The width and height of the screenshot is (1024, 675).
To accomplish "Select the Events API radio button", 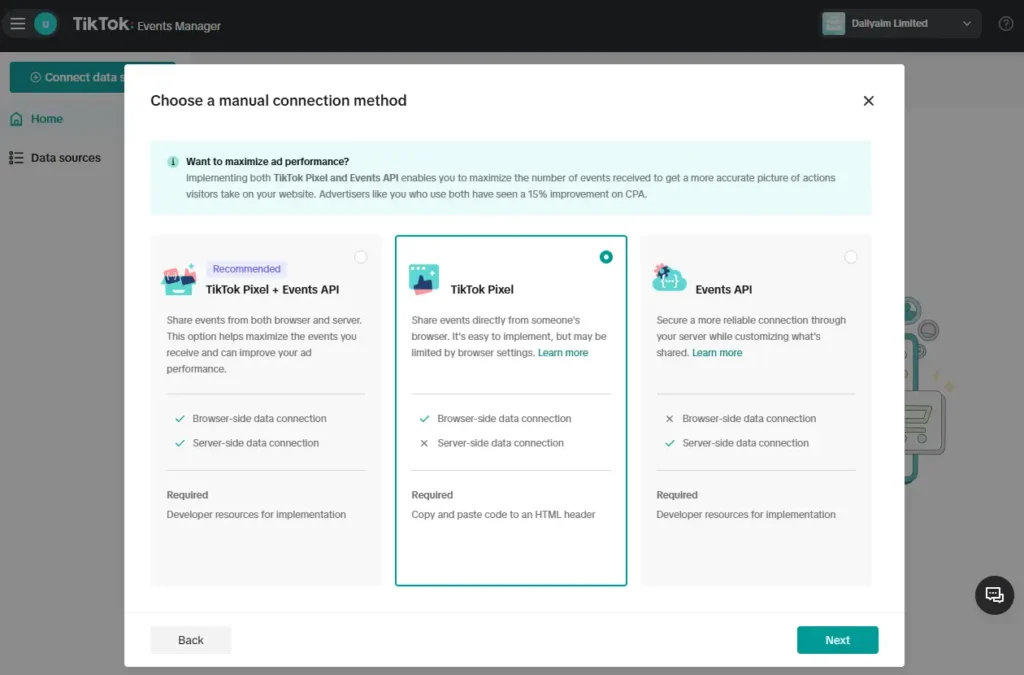I will click(850, 257).
